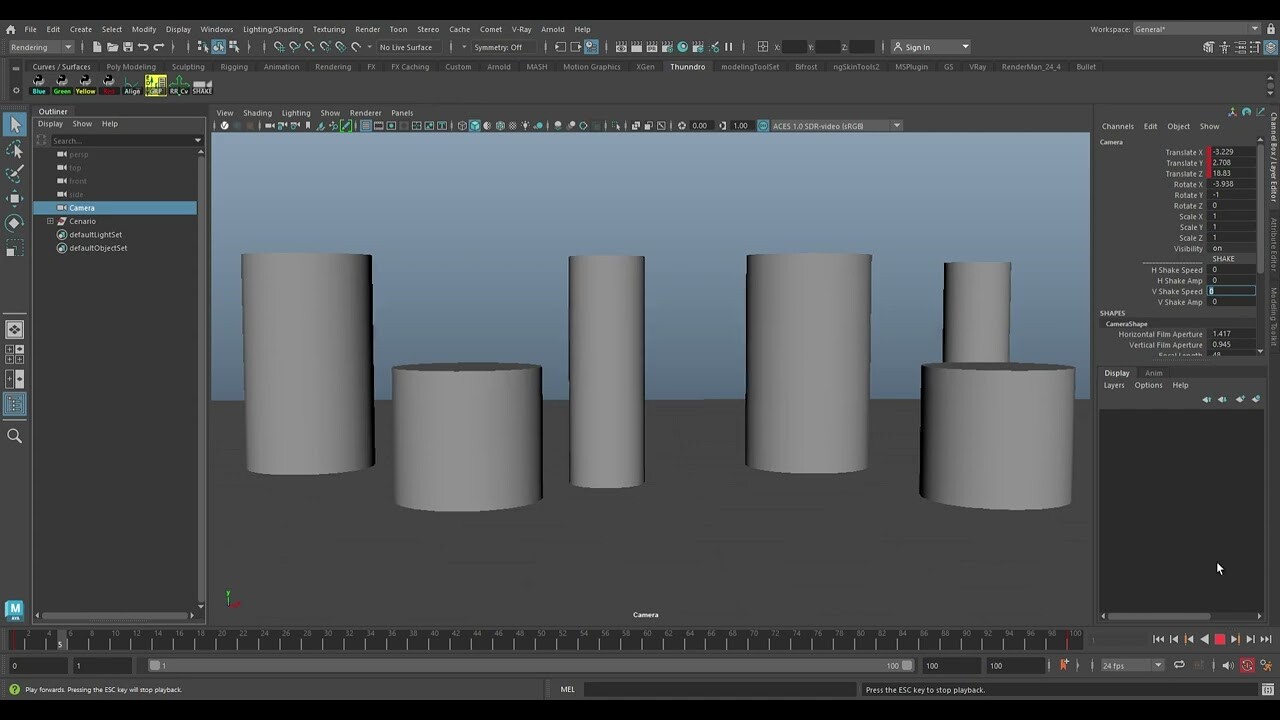The height and width of the screenshot is (720, 1280).
Task: Mute playback audio with the speaker icon
Action: click(x=1229, y=665)
